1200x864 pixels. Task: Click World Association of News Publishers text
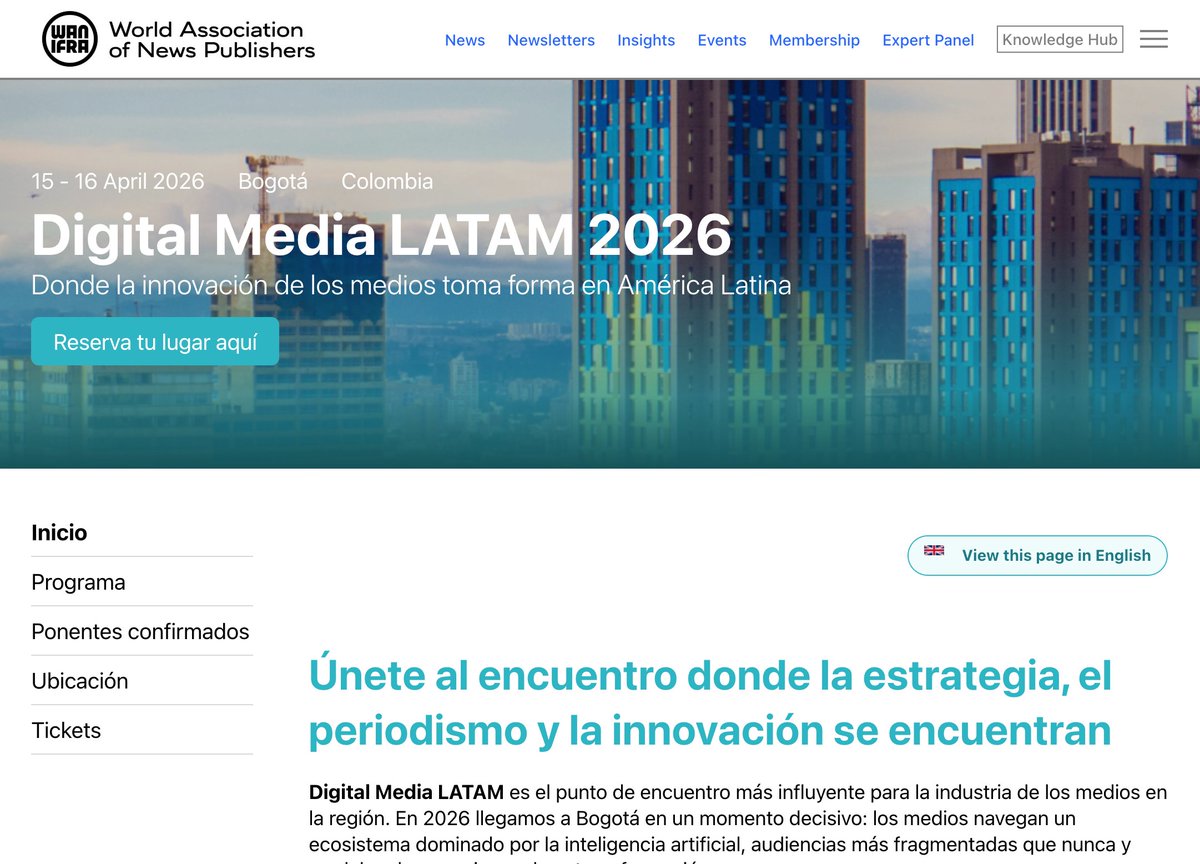coord(212,39)
